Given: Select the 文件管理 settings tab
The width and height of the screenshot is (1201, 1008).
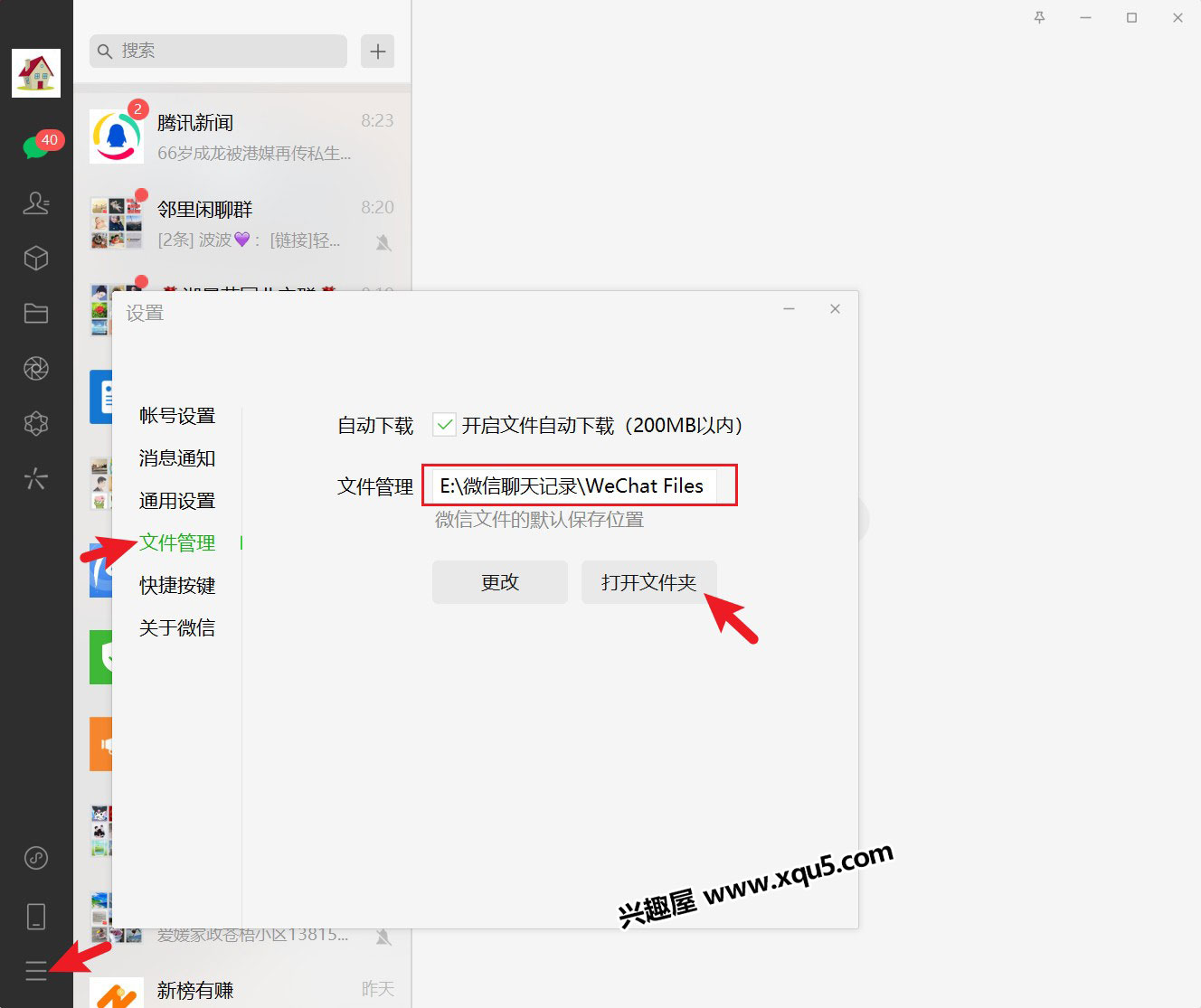Looking at the screenshot, I should tap(177, 543).
